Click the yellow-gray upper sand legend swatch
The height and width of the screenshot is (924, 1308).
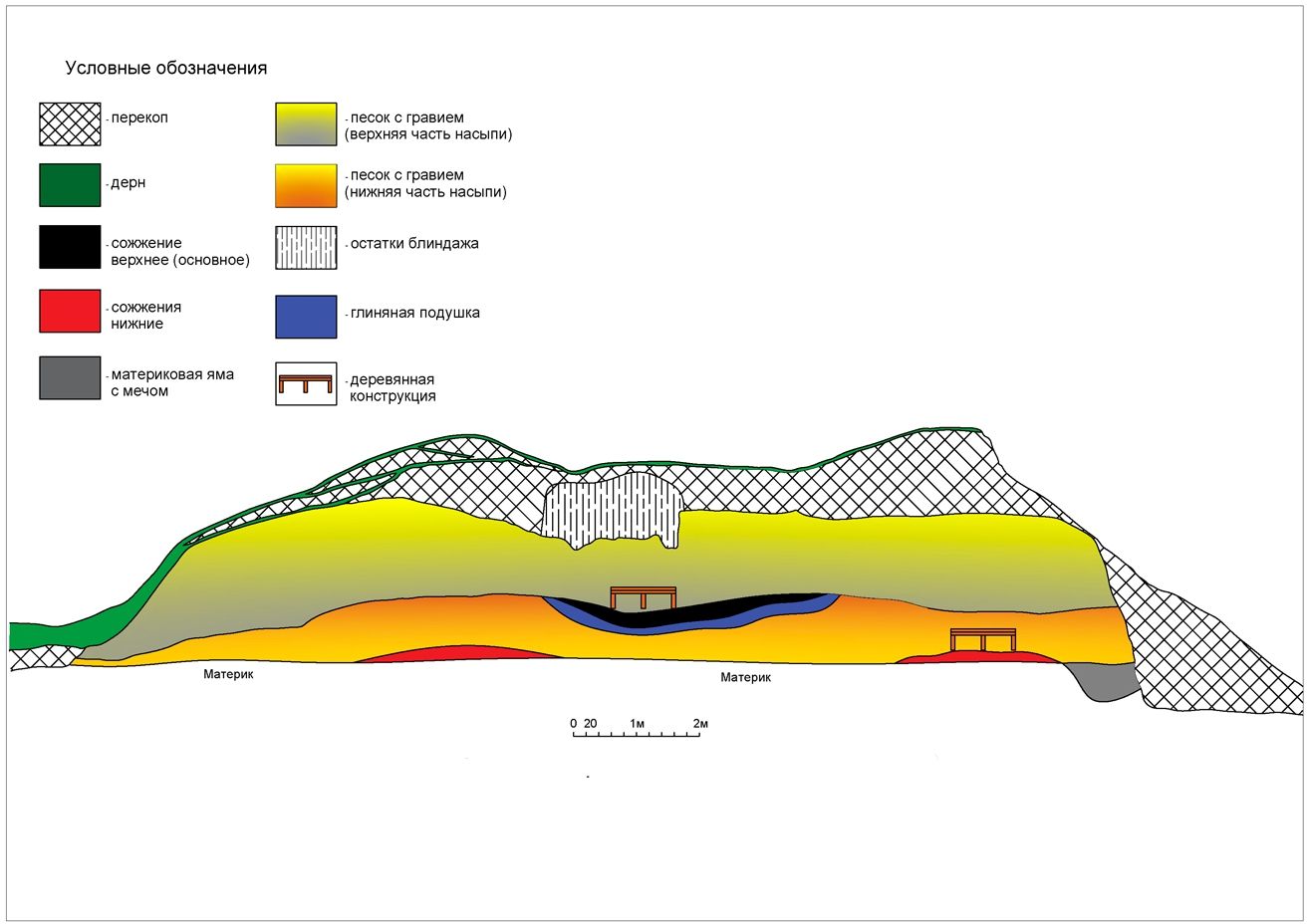(x=307, y=123)
